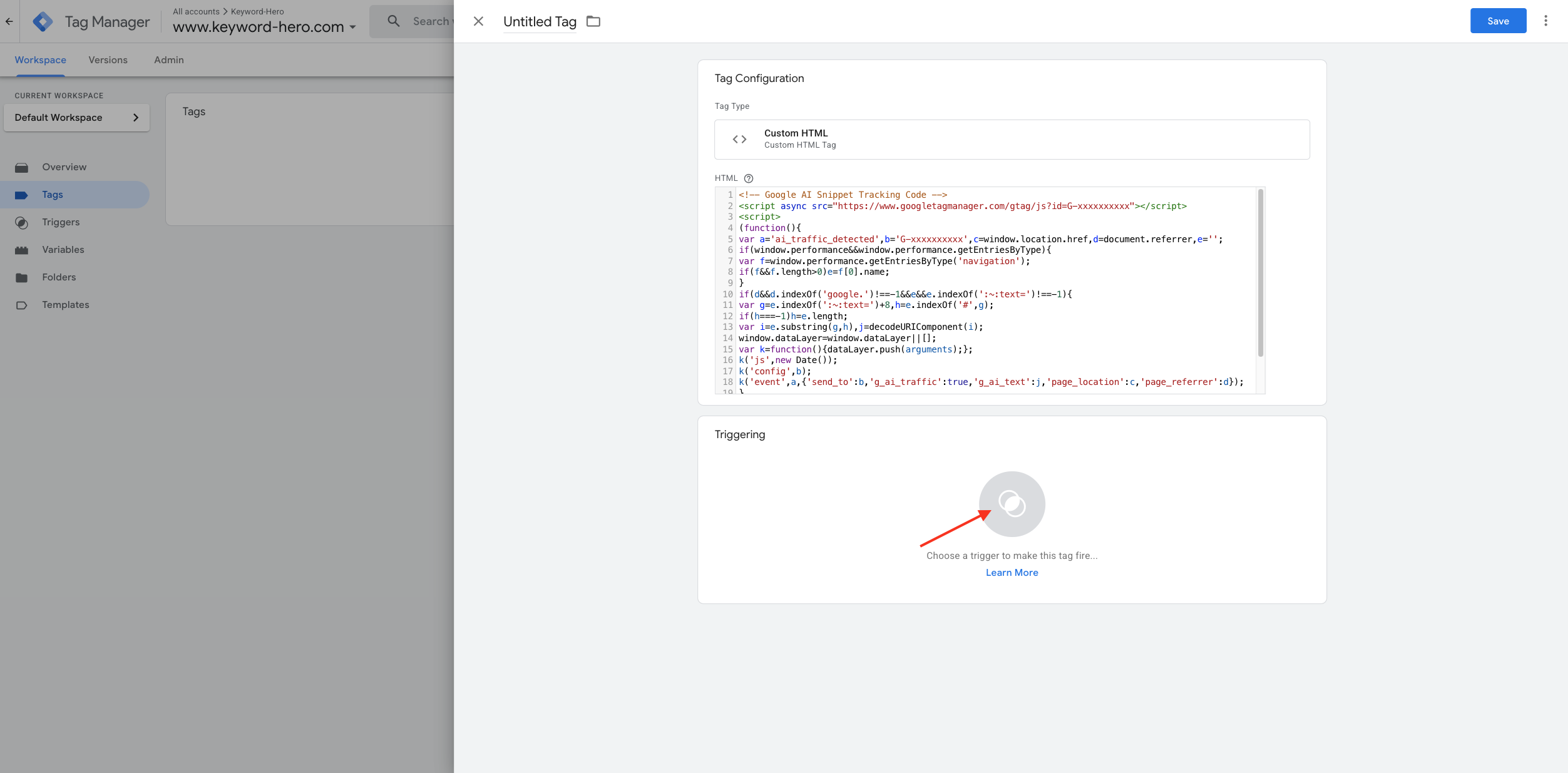
Task: Click the Keyword-Hero breadcrumb link
Action: [x=257, y=11]
